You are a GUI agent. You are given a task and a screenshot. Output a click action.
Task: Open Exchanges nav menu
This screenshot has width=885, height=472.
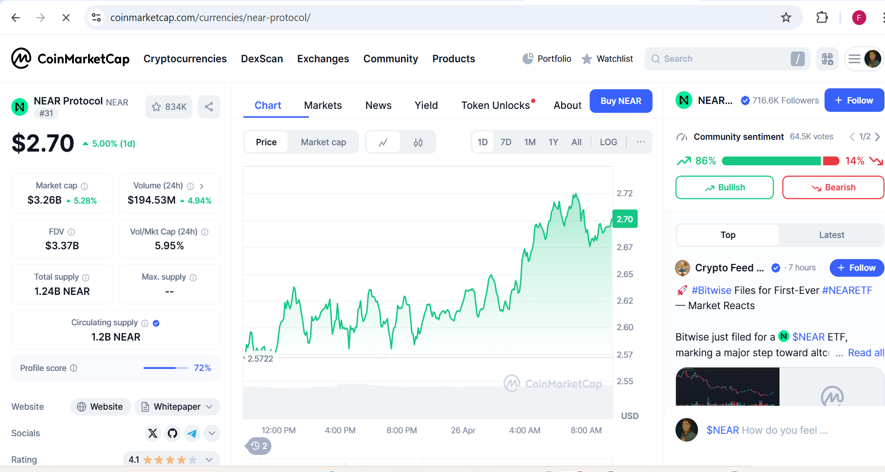(323, 59)
